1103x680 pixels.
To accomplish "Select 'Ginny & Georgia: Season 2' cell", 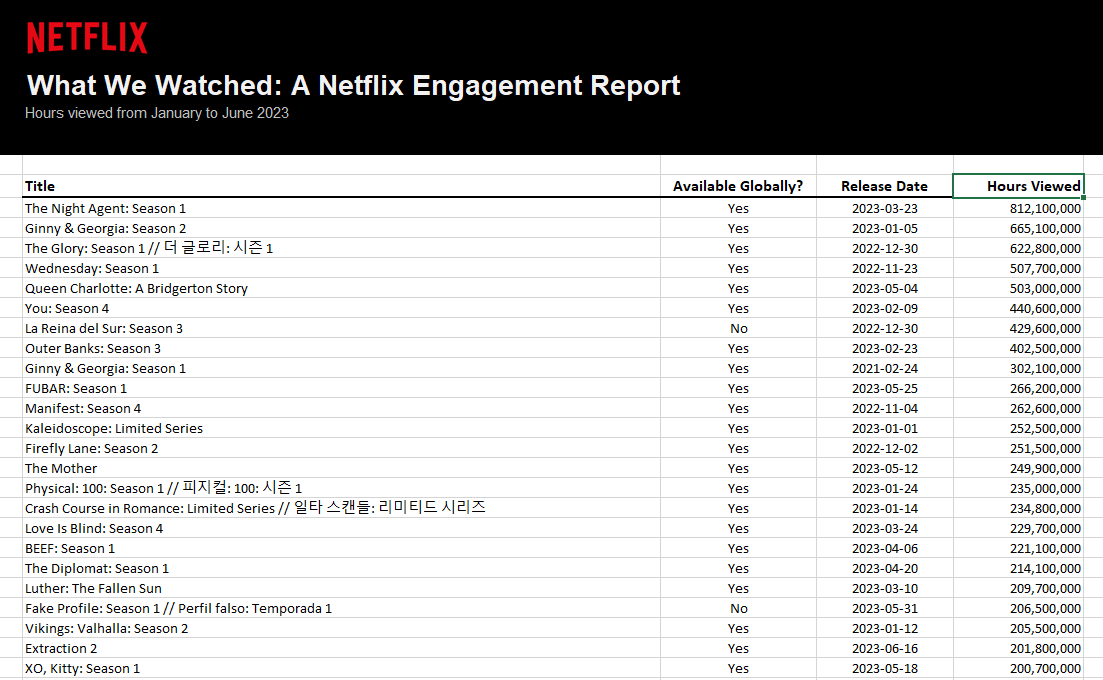I will point(341,229).
